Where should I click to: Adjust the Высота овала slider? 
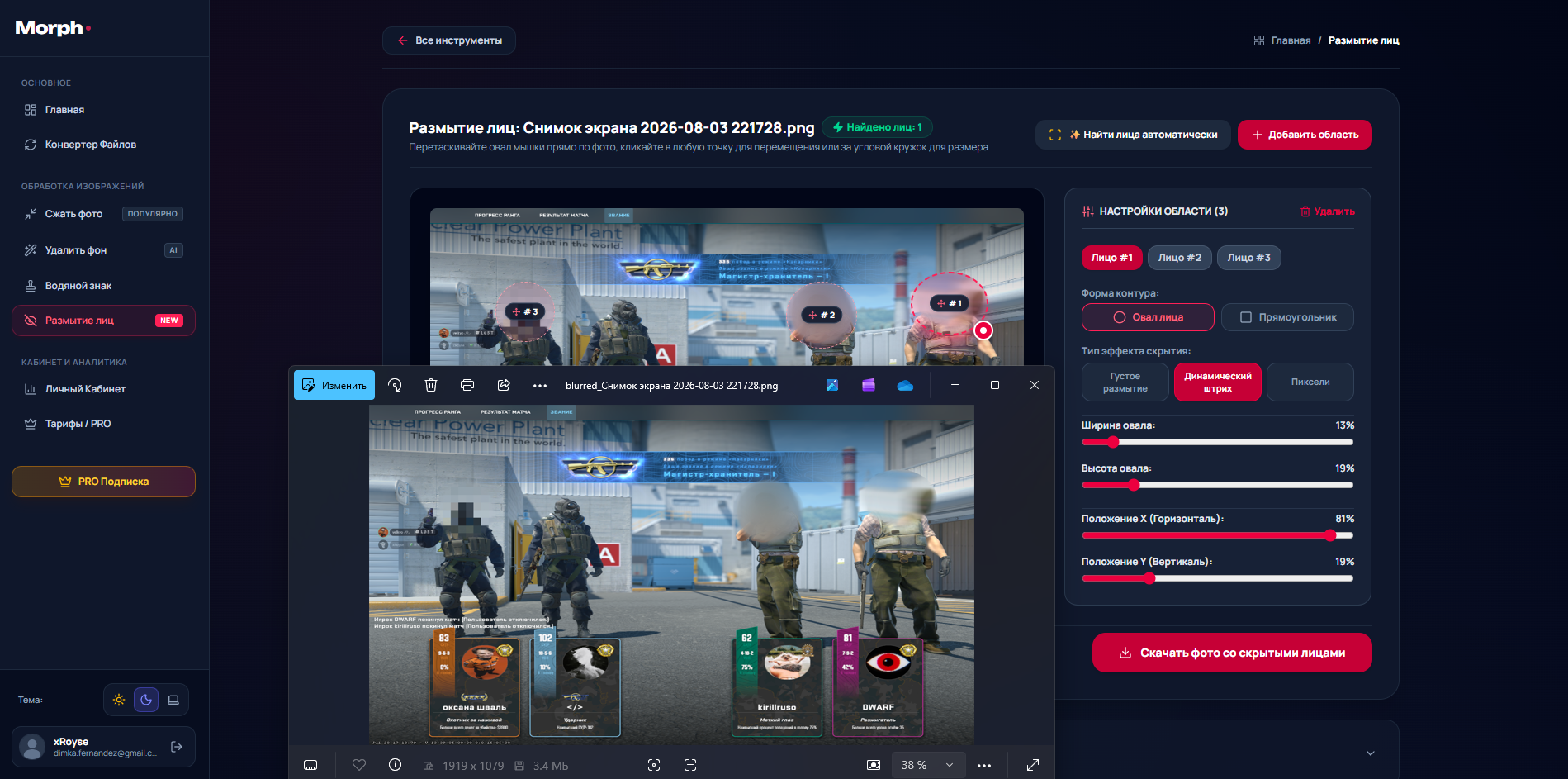(1218, 485)
